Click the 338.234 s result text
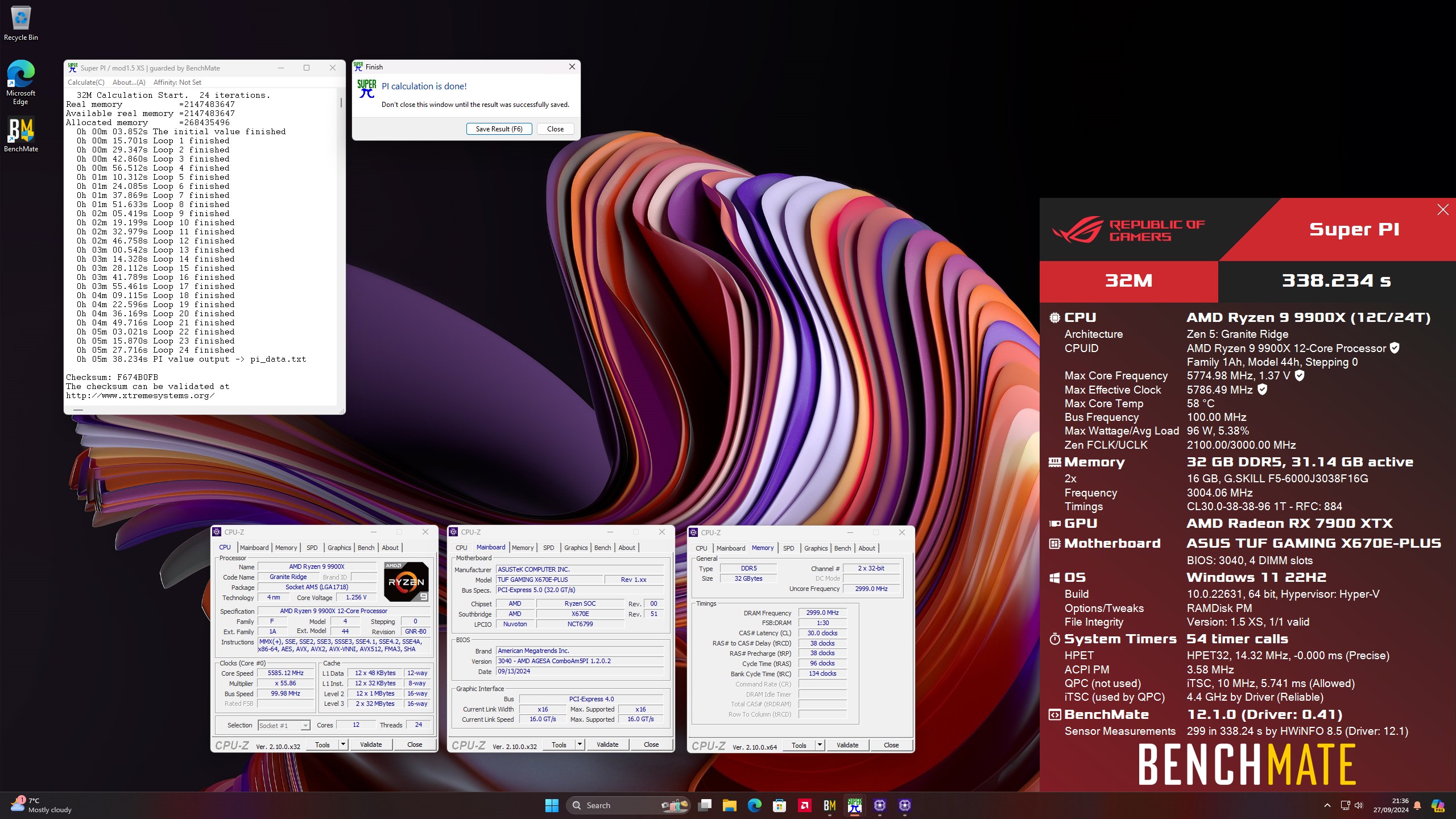Image resolution: width=1456 pixels, height=819 pixels. 1336,280
